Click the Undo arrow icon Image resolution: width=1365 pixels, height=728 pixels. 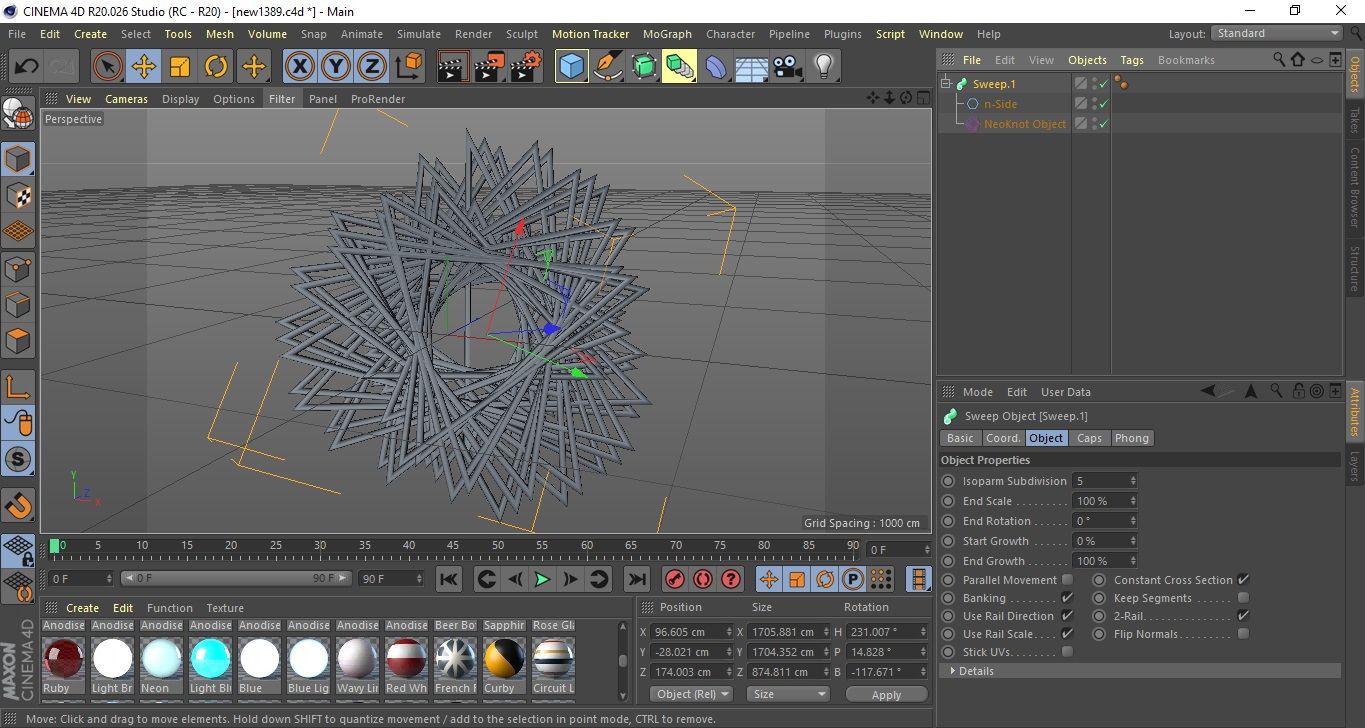tap(27, 67)
